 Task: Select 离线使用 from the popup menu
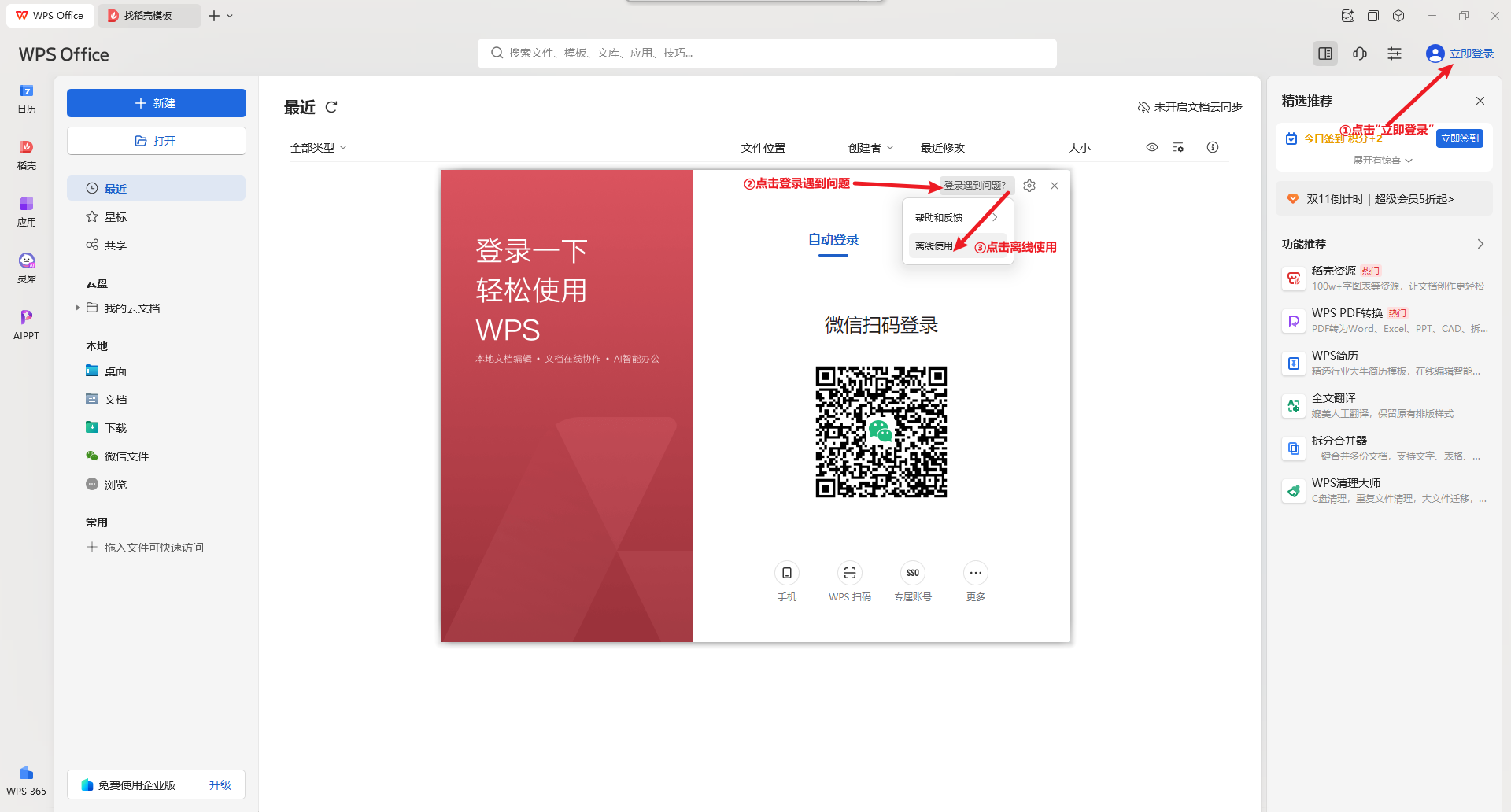[x=934, y=246]
